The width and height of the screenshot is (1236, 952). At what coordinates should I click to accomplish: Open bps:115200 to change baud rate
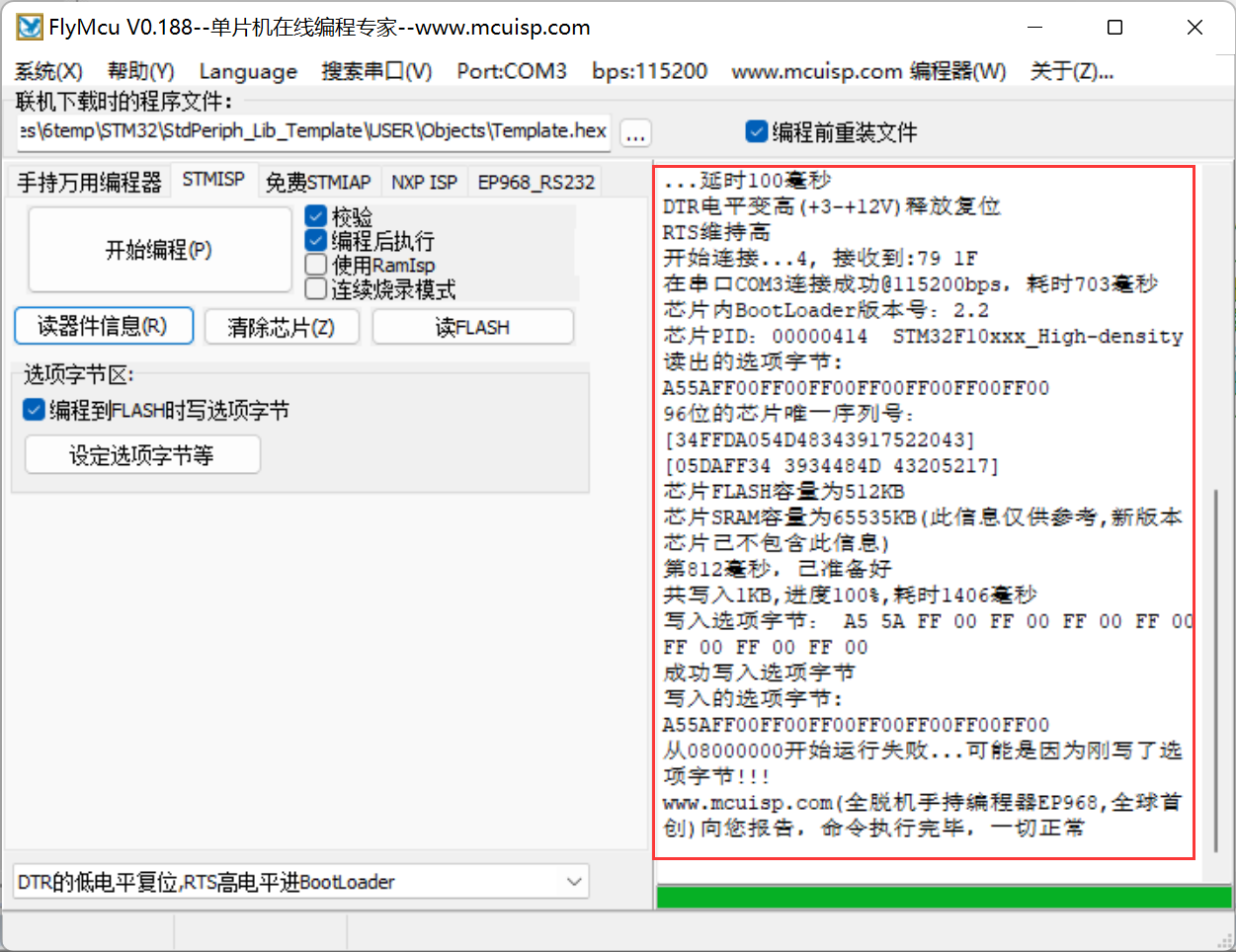point(649,71)
